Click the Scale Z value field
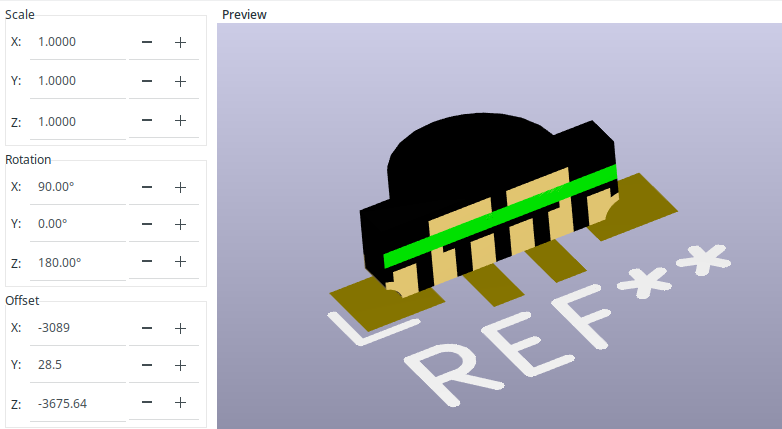The image size is (782, 429). (x=78, y=122)
